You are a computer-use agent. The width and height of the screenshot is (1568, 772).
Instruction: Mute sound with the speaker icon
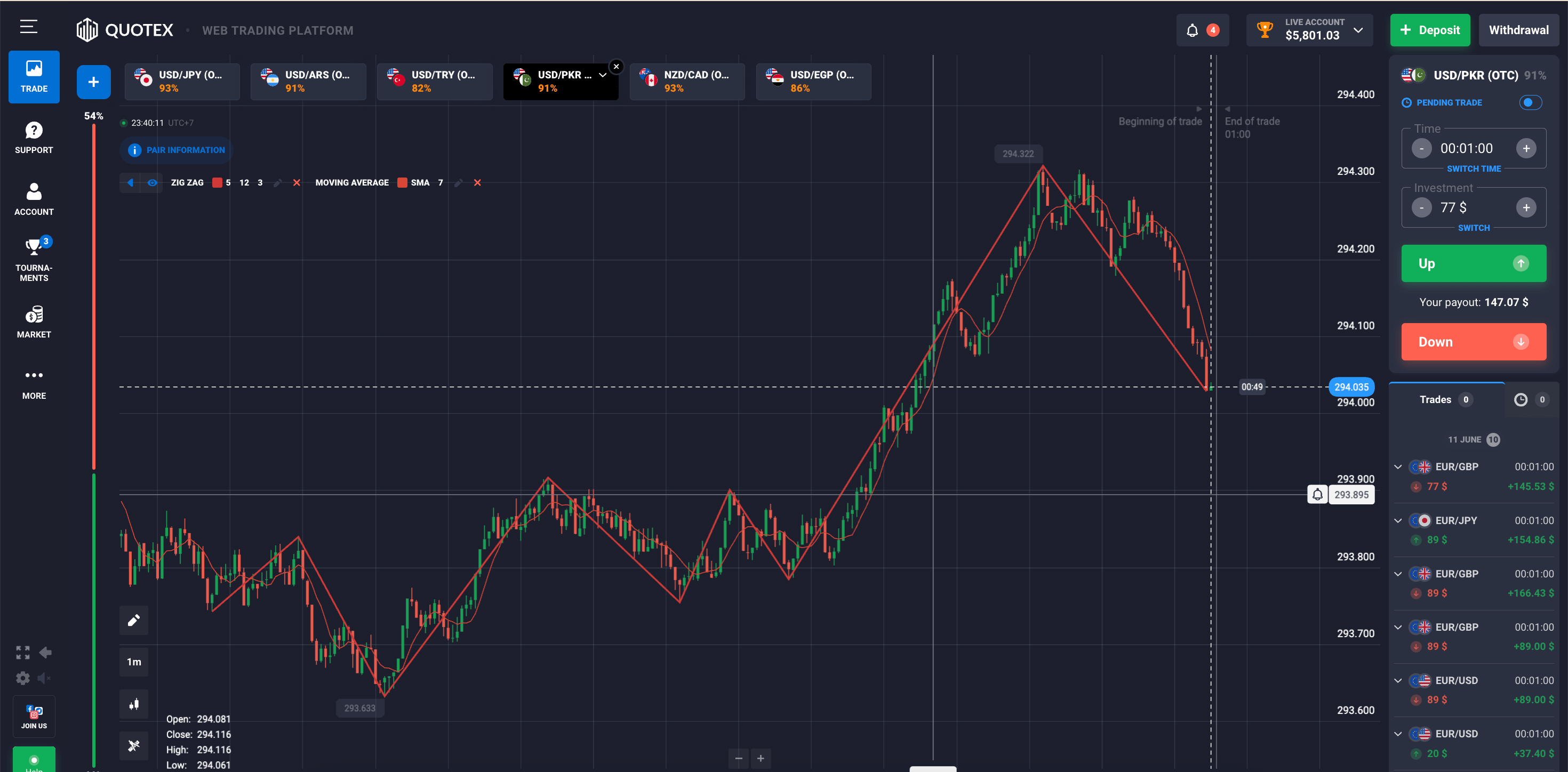pyautogui.click(x=44, y=678)
